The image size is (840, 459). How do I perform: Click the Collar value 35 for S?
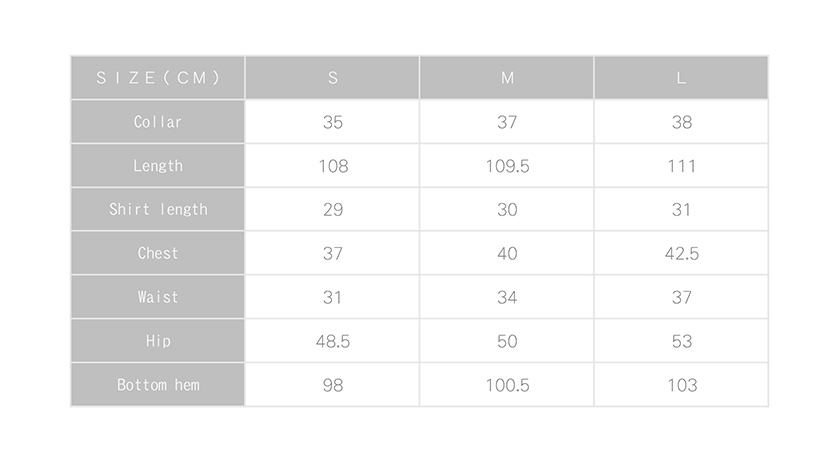click(x=333, y=122)
